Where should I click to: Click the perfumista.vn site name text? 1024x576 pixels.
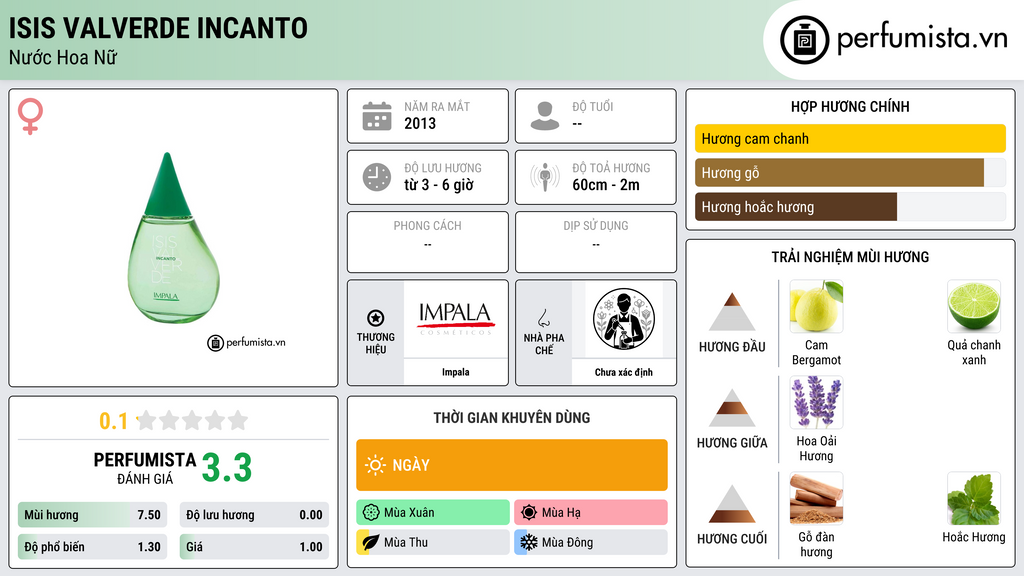click(x=922, y=38)
